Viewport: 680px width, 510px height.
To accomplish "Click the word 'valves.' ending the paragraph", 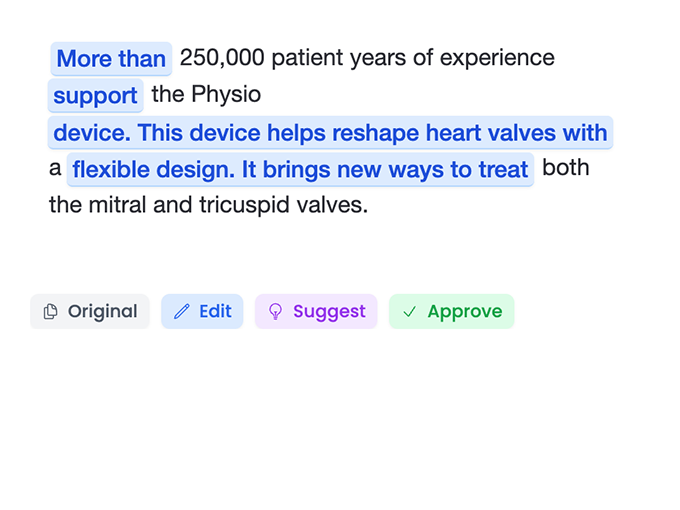I will [x=331, y=205].
